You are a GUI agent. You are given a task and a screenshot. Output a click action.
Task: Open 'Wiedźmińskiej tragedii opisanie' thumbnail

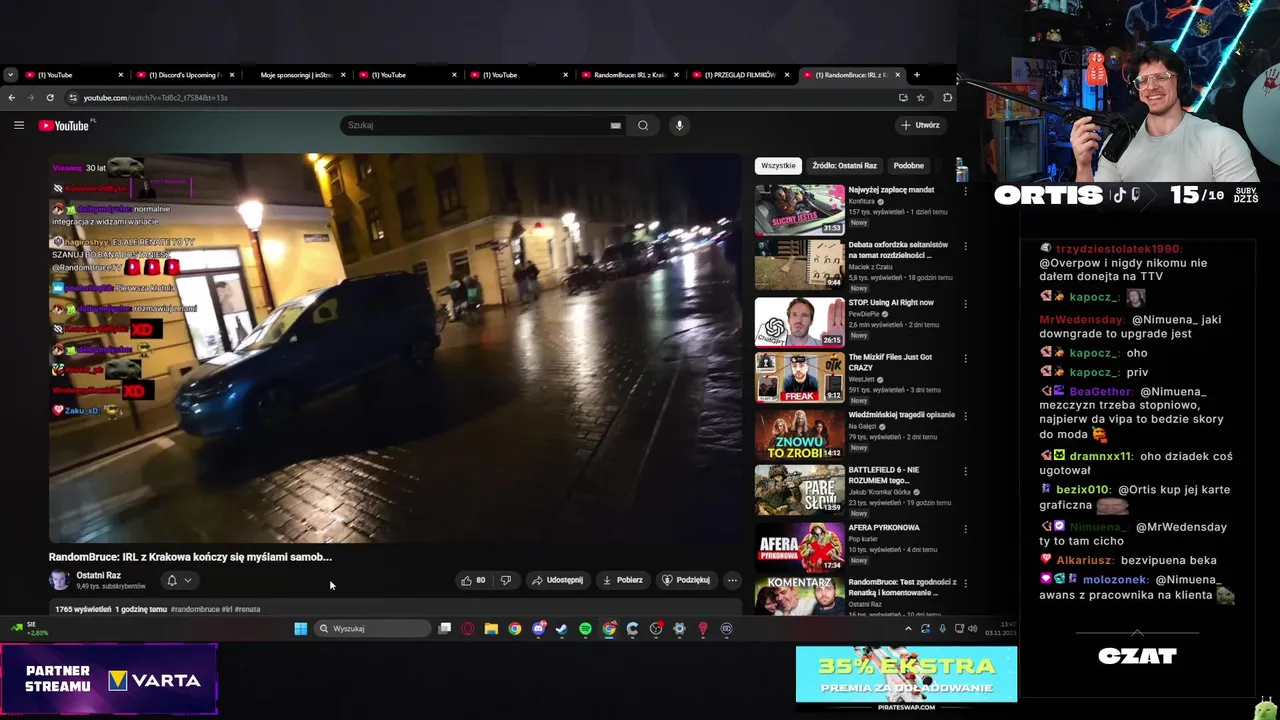point(799,434)
